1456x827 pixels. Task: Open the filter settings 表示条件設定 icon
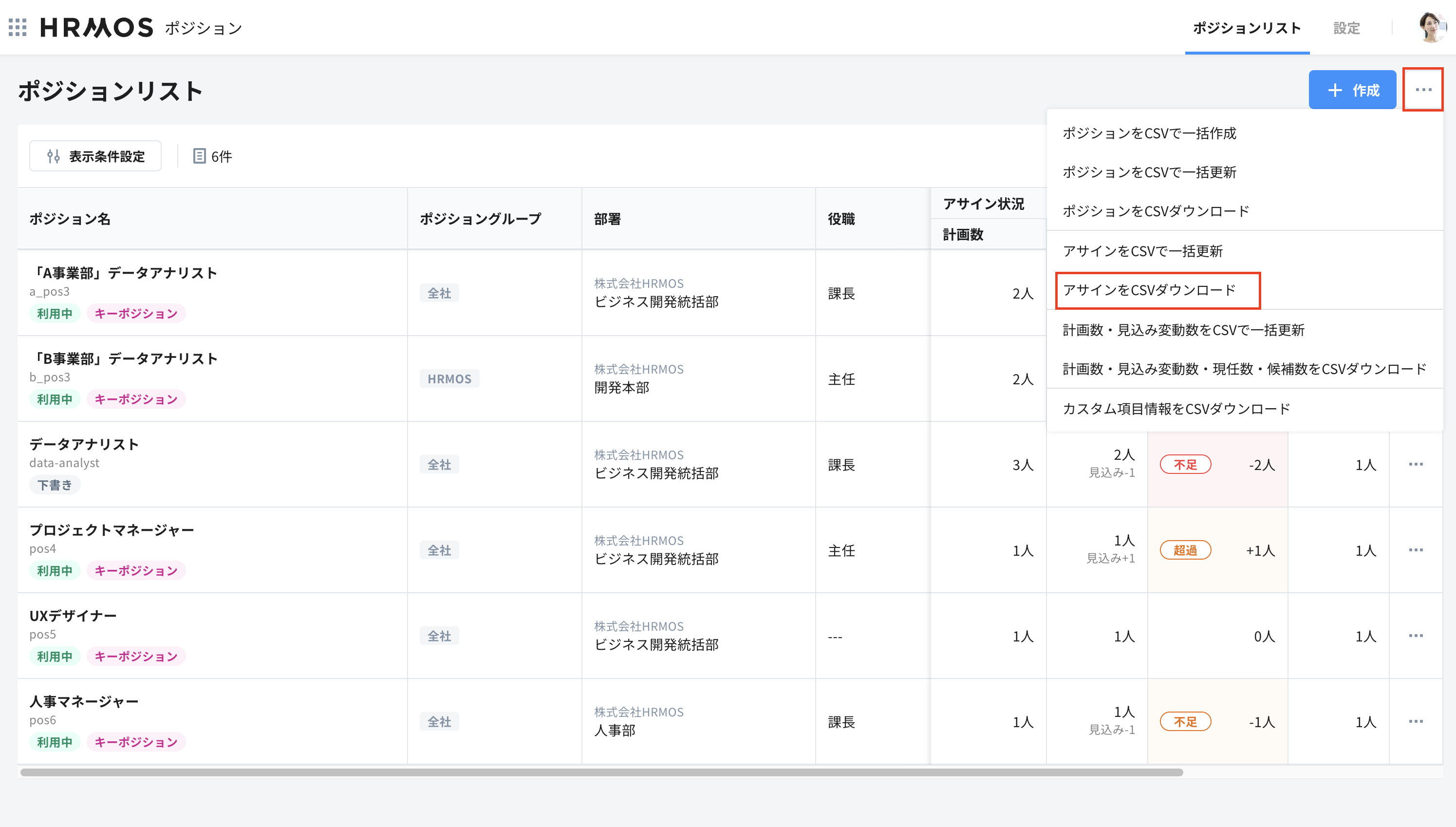[x=54, y=156]
